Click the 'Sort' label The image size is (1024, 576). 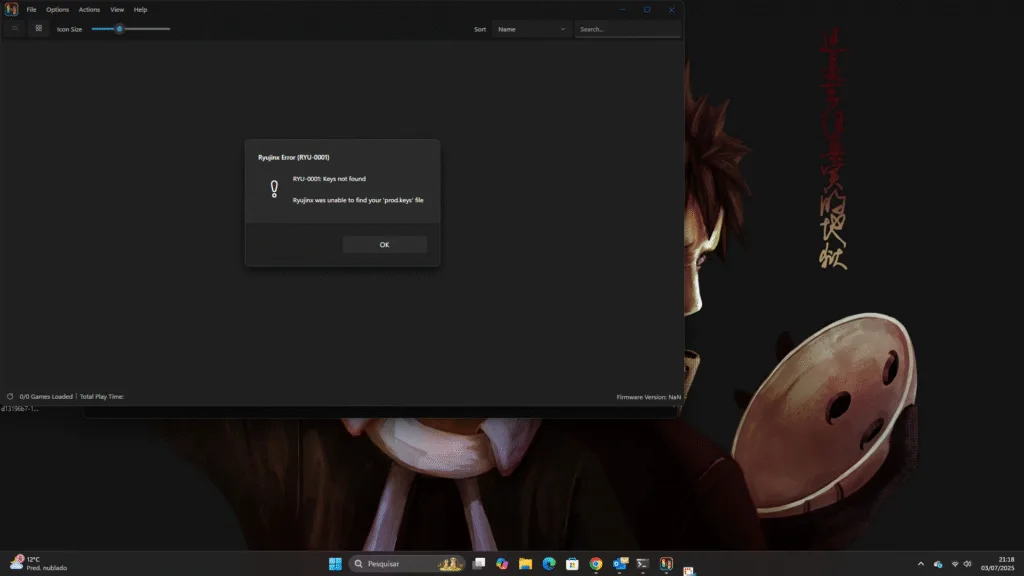(480, 29)
